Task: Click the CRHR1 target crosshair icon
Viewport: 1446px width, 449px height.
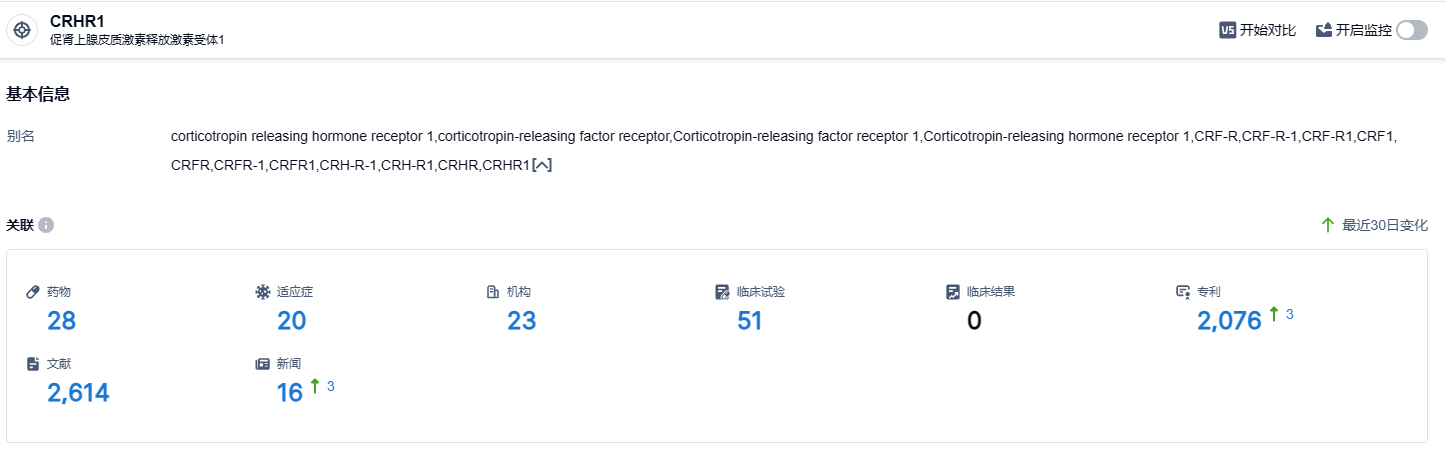Action: coord(23,30)
